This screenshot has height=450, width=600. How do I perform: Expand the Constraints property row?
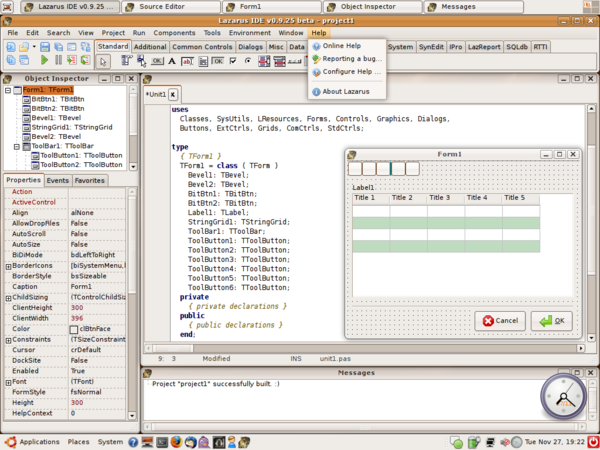coord(8,340)
